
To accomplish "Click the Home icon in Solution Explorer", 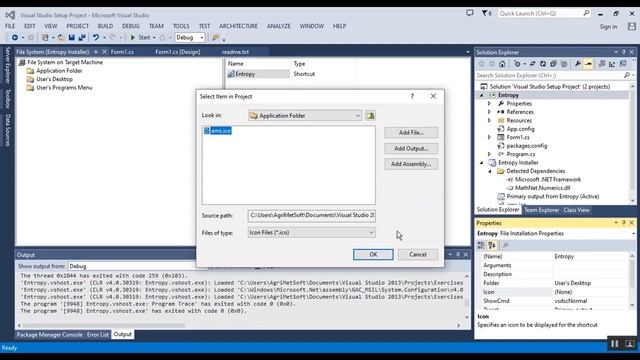I will [x=502, y=64].
